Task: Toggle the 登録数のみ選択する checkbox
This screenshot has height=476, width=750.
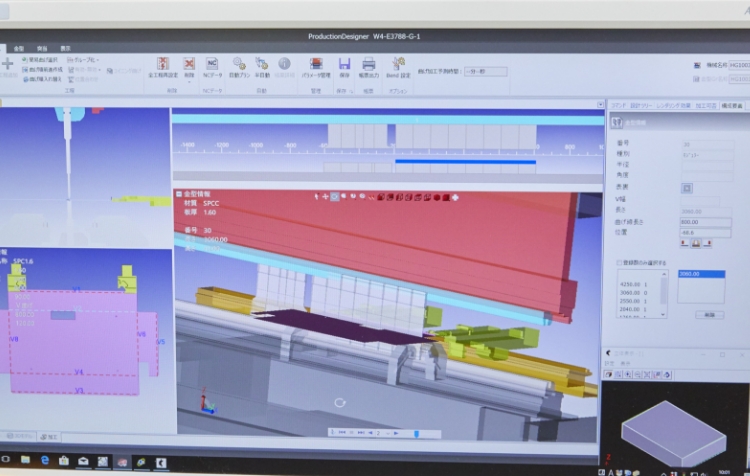Action: (618, 263)
